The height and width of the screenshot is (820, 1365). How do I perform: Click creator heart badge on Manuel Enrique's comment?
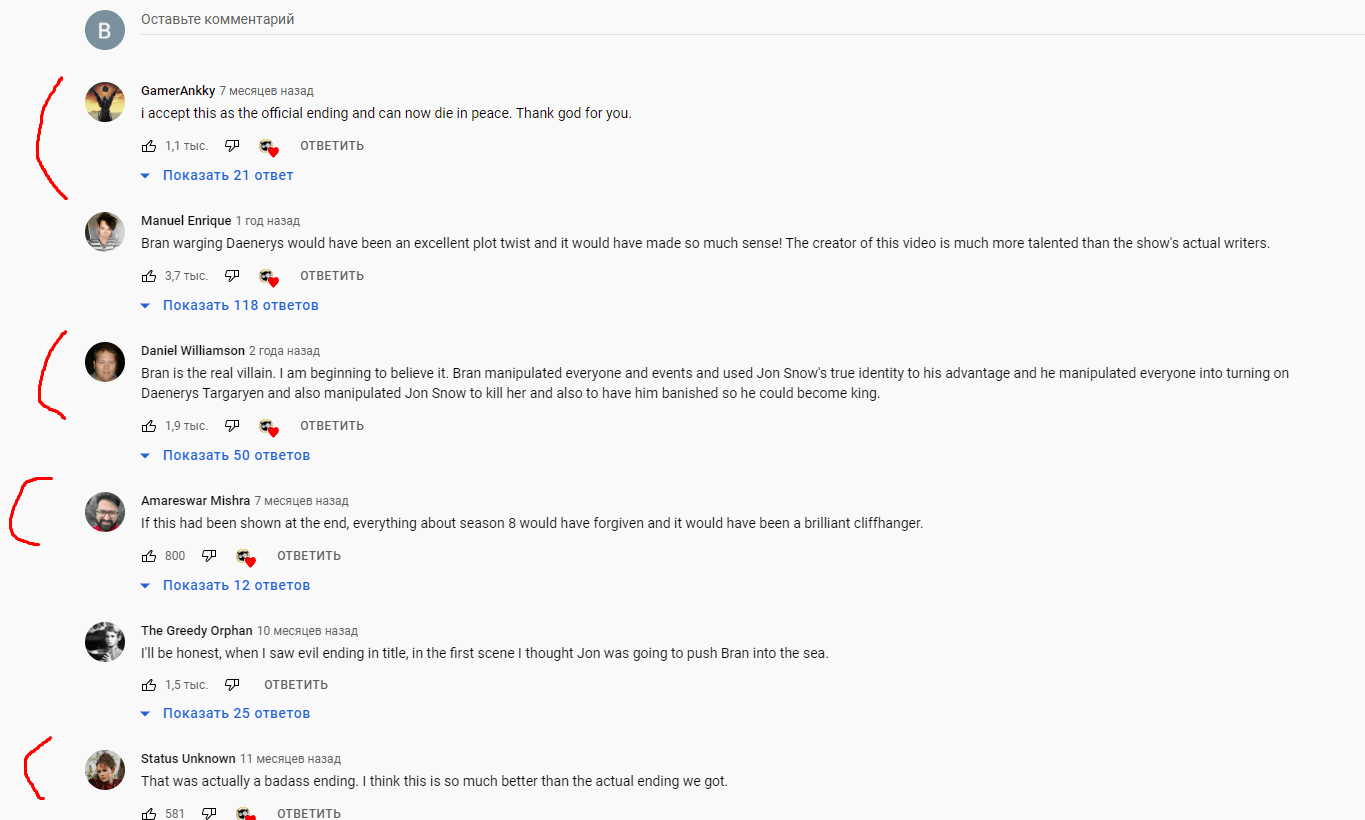(x=268, y=277)
